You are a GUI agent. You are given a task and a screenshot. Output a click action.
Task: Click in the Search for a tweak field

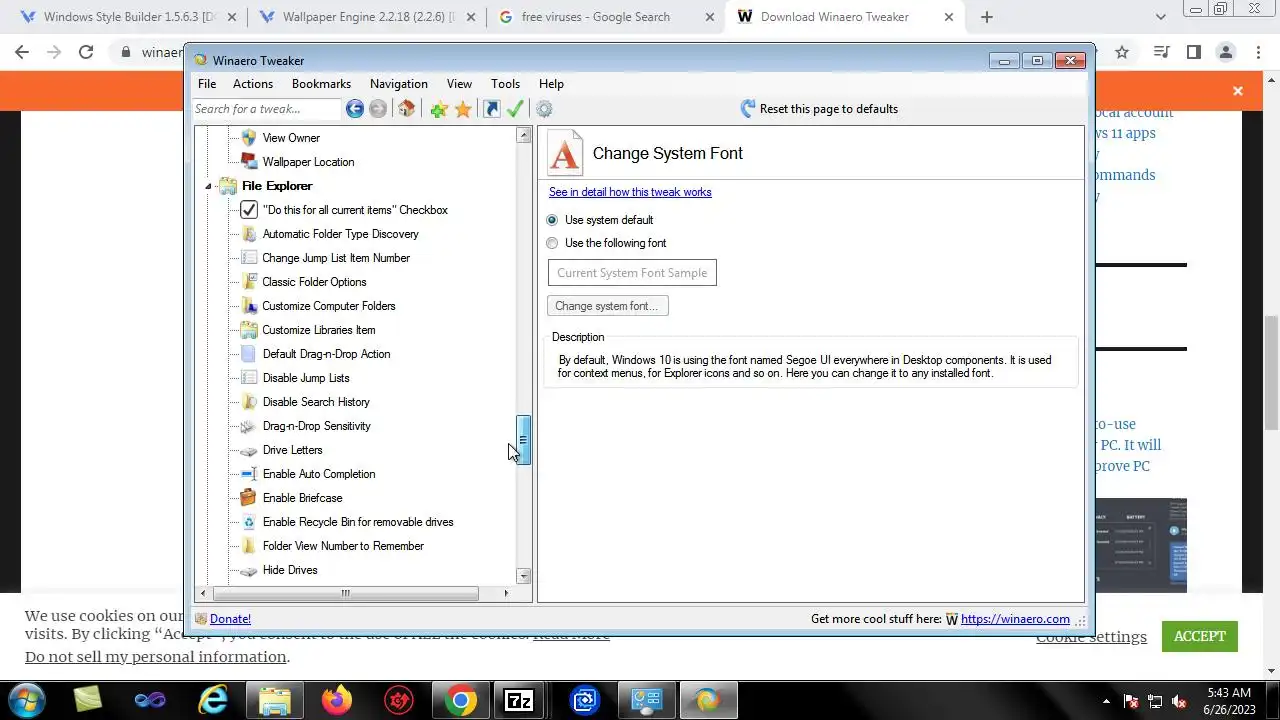click(x=266, y=109)
